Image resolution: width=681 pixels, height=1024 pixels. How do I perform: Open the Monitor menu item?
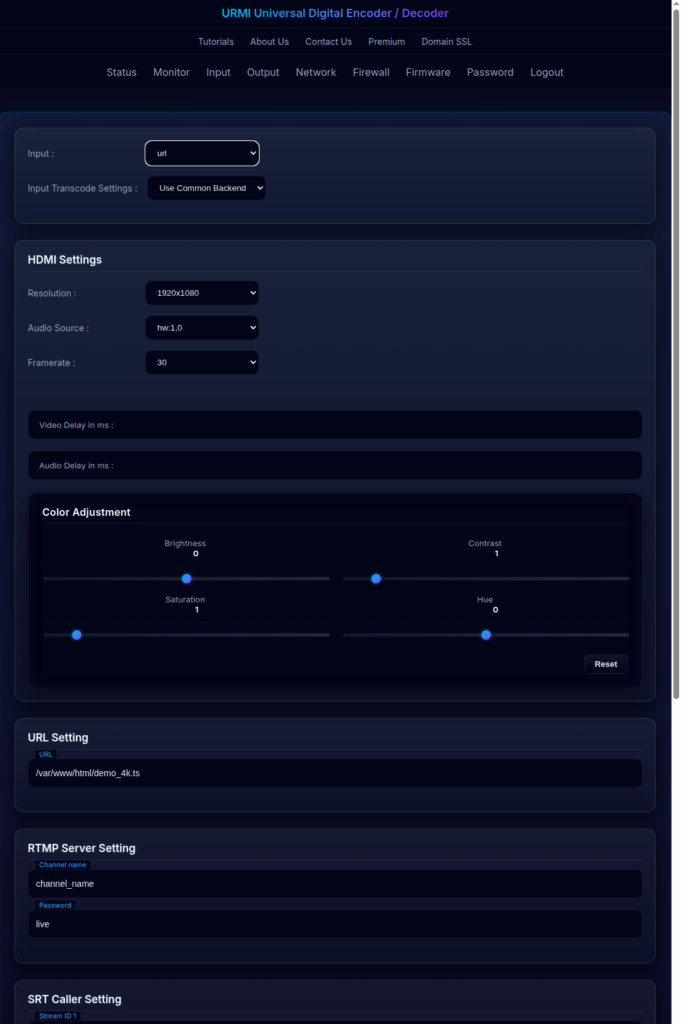point(171,72)
